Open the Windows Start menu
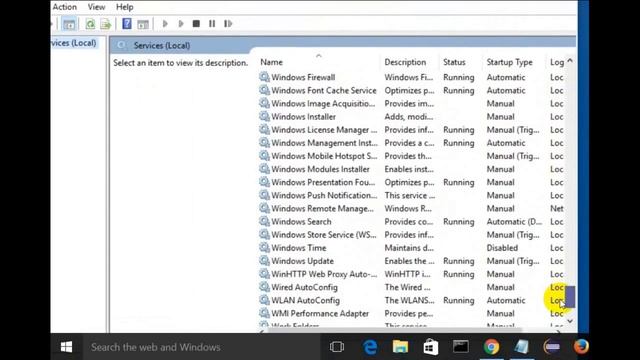The width and height of the screenshot is (640, 360). click(66, 347)
